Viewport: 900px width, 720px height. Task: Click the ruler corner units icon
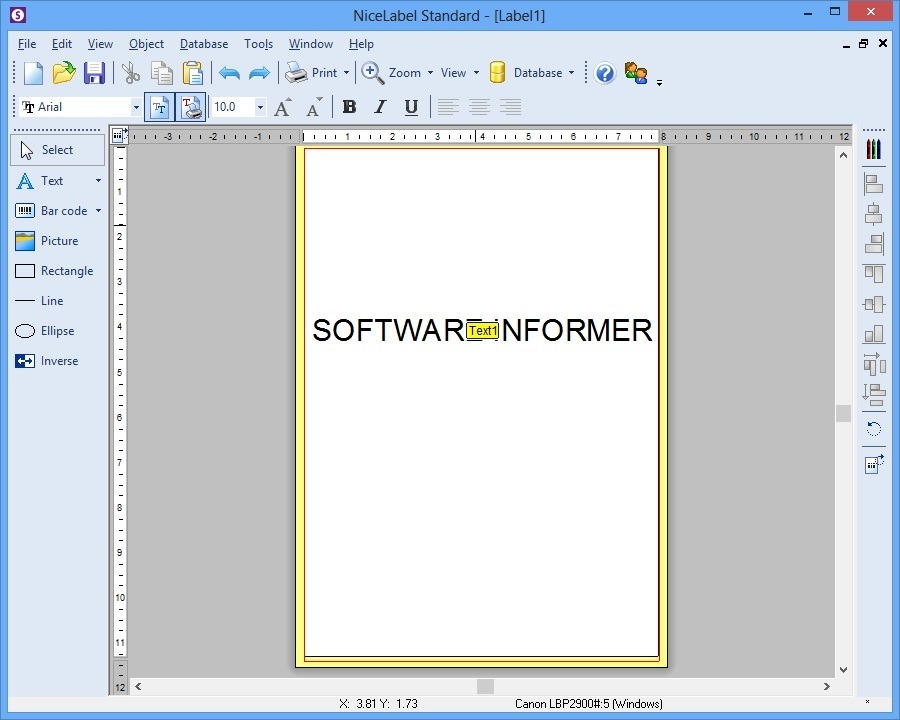coord(119,136)
